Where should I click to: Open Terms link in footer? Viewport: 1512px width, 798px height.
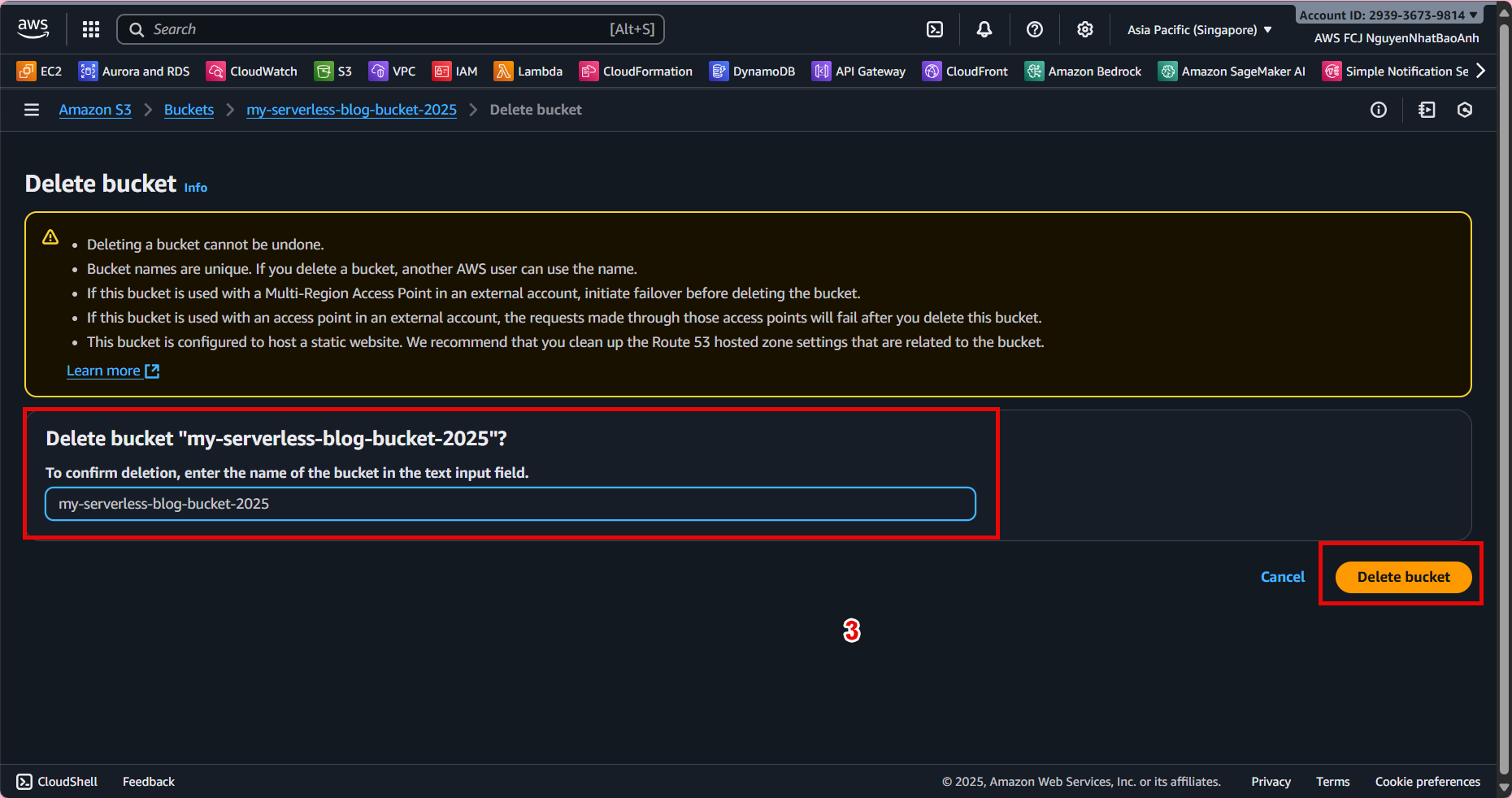point(1333,782)
